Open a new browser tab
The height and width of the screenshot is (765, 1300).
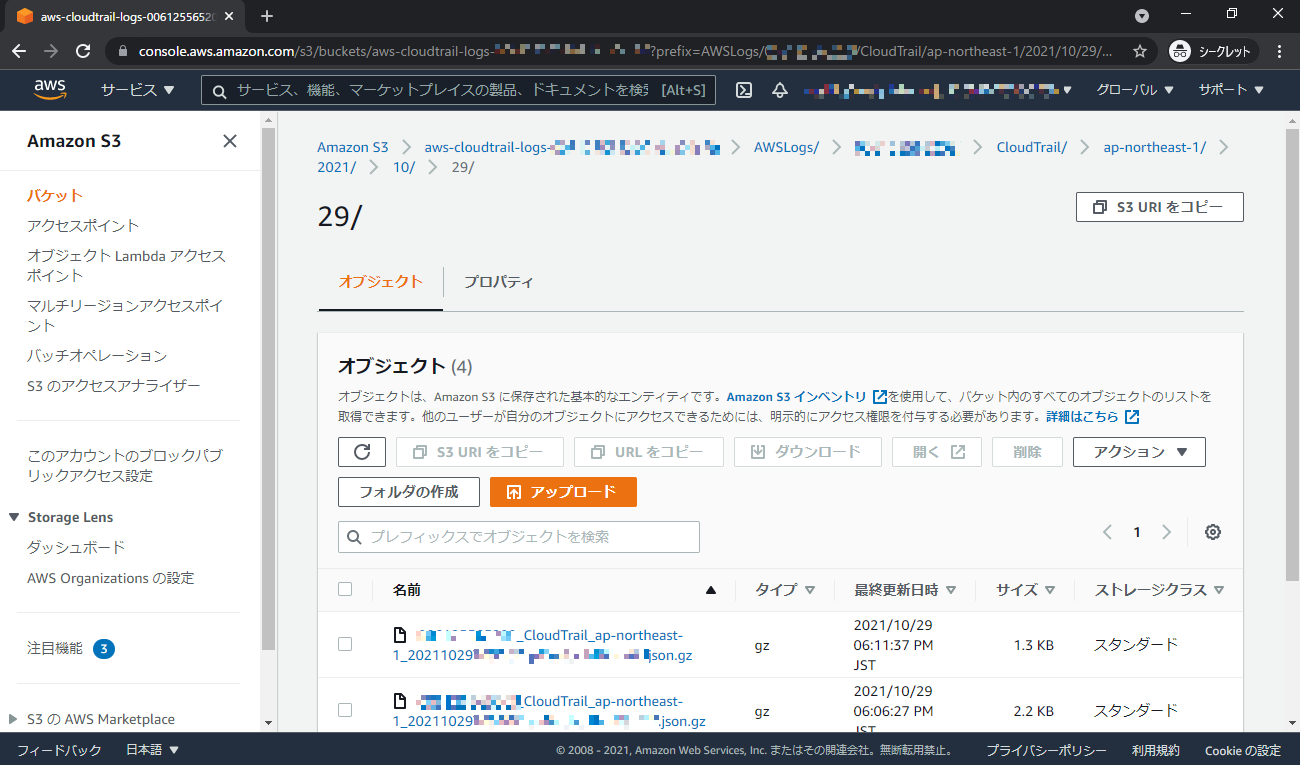pos(267,16)
